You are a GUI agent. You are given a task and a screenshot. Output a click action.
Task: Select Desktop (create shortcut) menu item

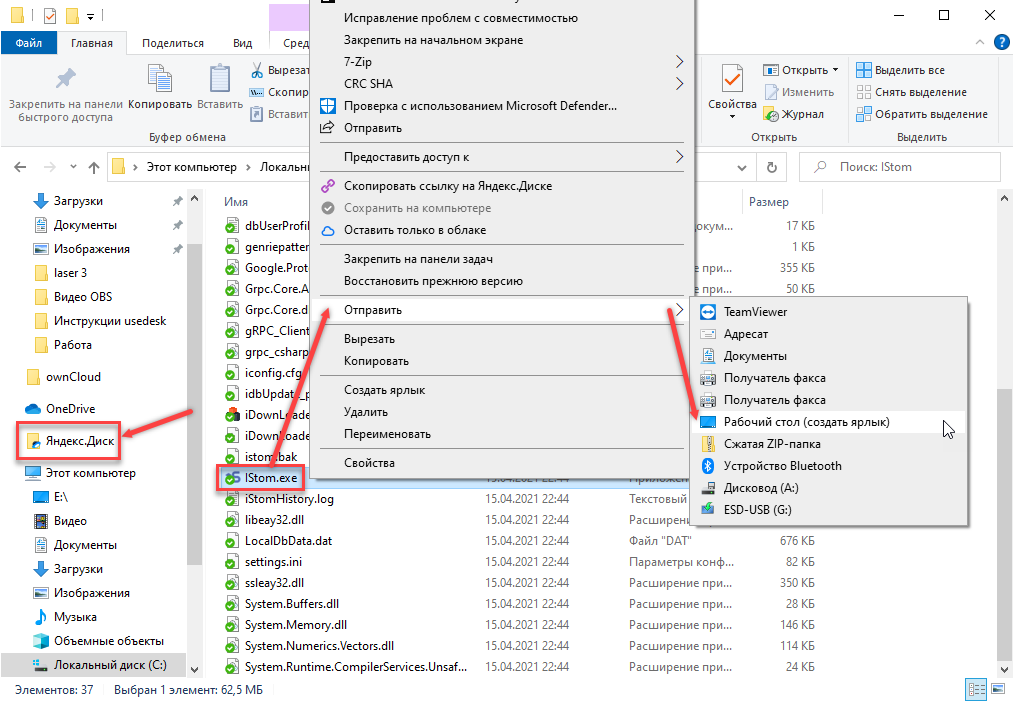point(806,422)
